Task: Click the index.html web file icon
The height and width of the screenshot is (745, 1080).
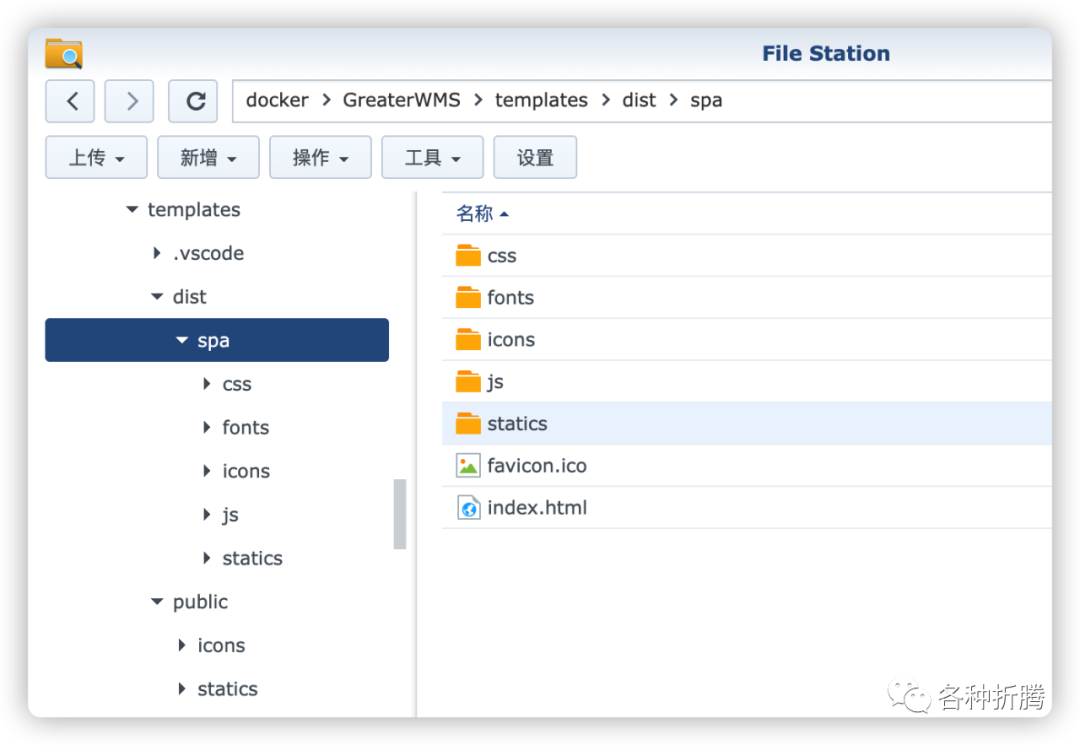Action: (x=468, y=508)
